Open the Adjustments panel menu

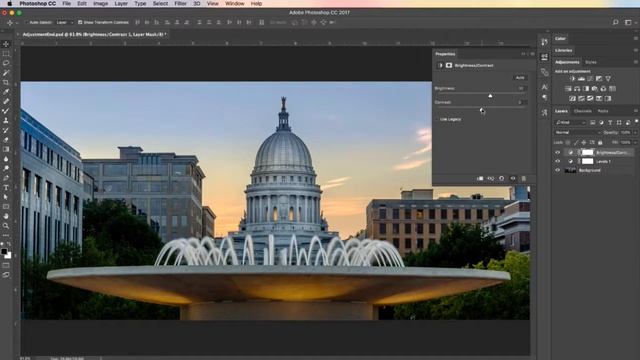pyautogui.click(x=636, y=62)
